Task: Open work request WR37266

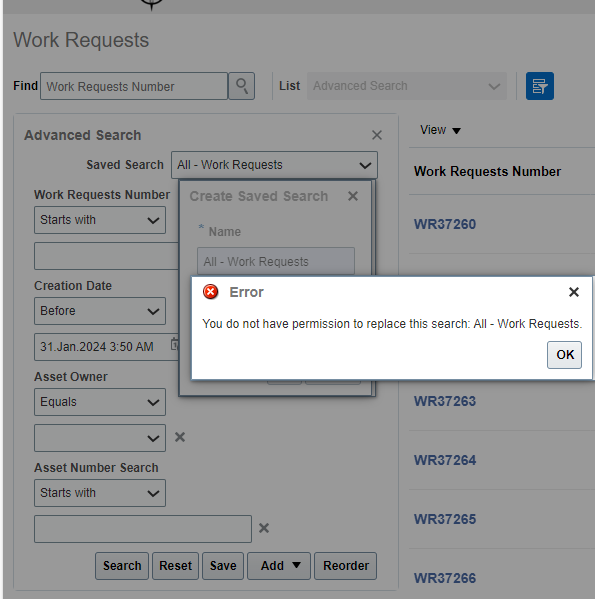Action: (x=445, y=578)
